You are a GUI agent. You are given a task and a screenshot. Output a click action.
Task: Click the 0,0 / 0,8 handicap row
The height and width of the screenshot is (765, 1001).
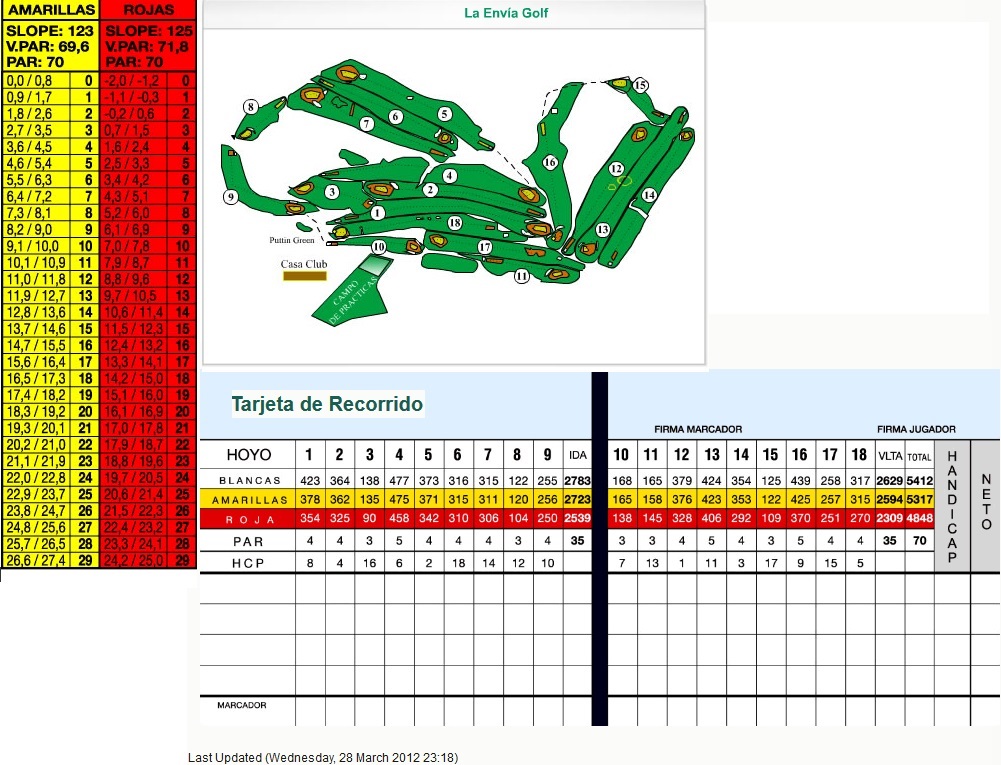50,80
